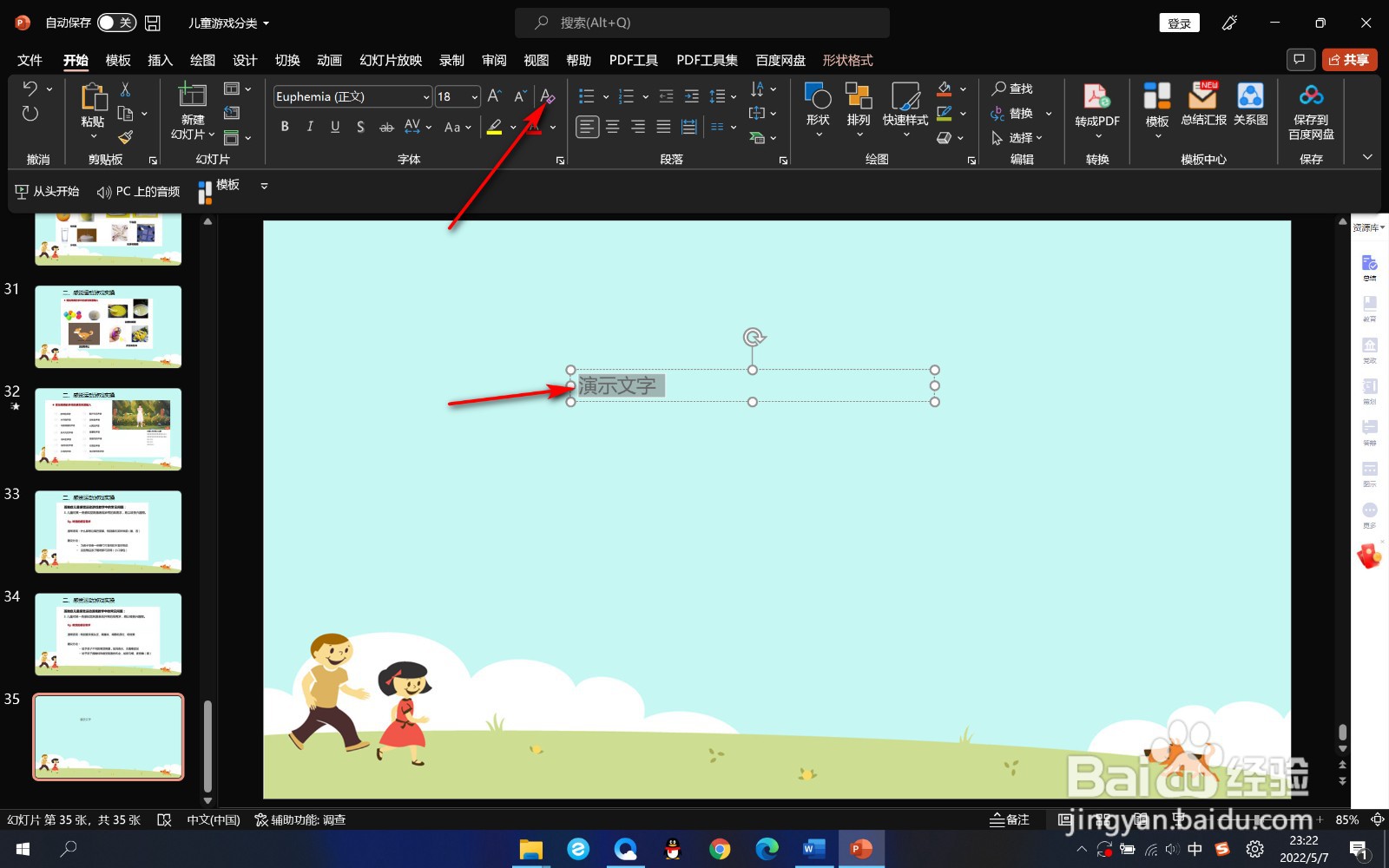Click the Fit slide to window icon
The image size is (1389, 868).
click(x=1378, y=819)
